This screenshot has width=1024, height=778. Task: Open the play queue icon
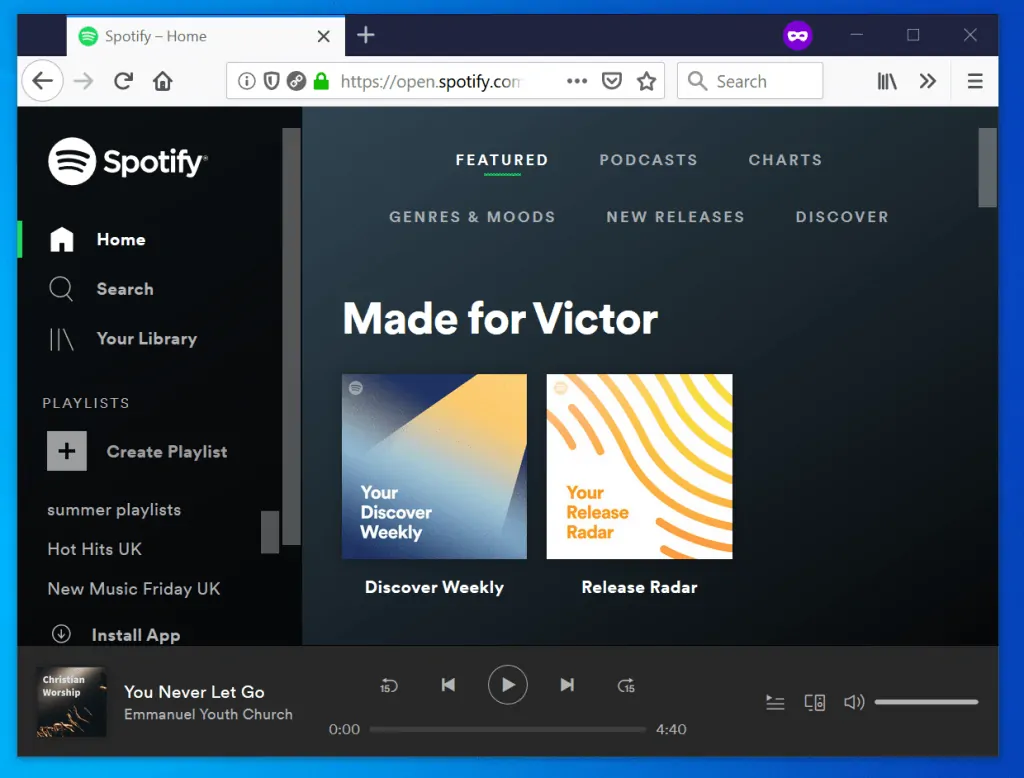775,702
